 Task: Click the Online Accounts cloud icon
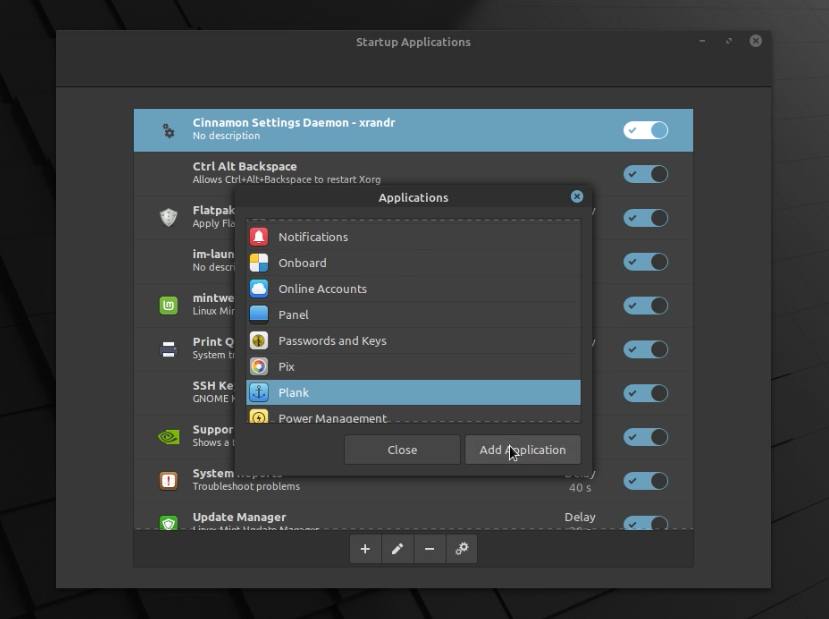click(x=259, y=289)
